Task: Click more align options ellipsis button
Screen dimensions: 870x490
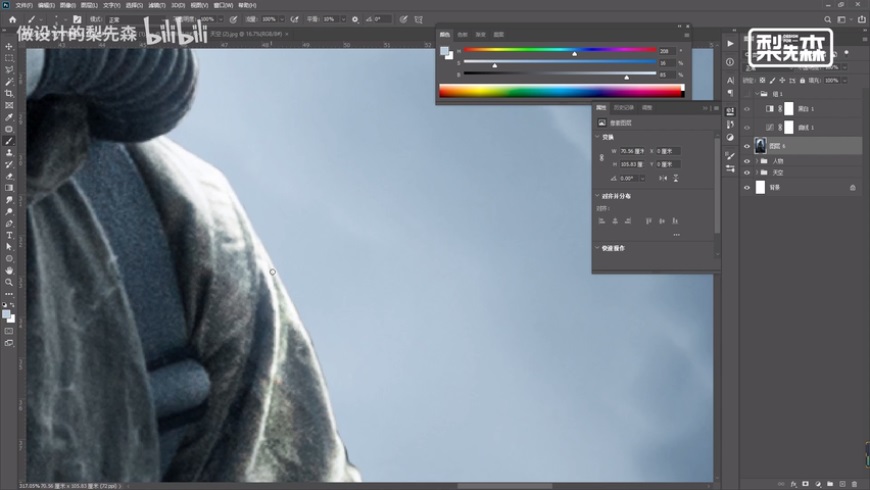Action: click(x=676, y=235)
